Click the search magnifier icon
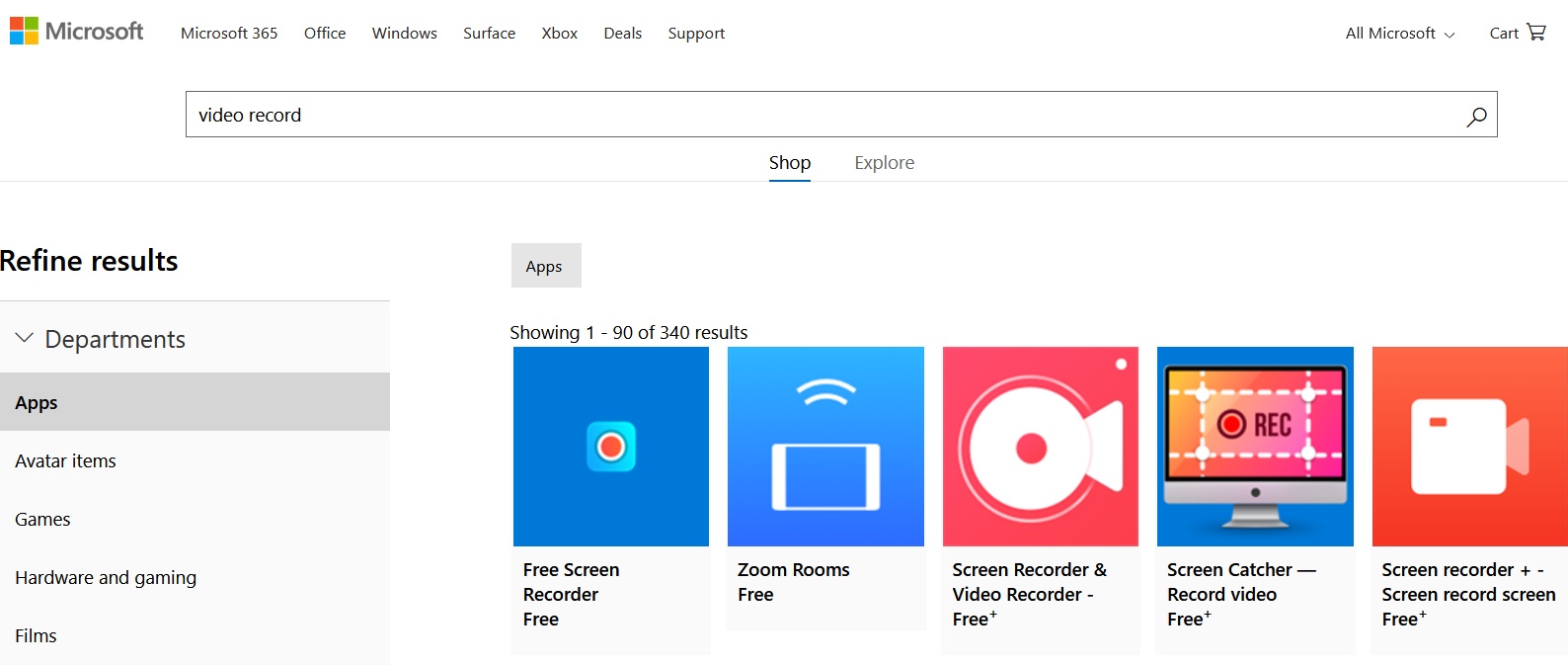This screenshot has width=1568, height=665. point(1476,116)
